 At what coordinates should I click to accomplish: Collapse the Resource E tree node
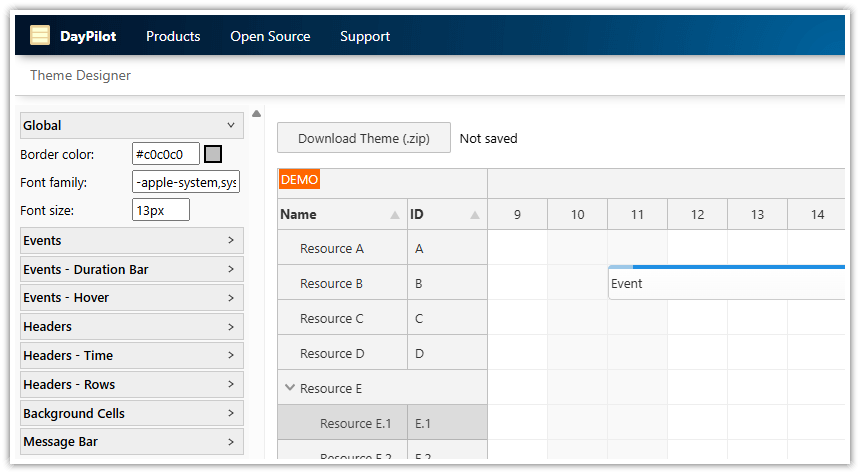(289, 388)
